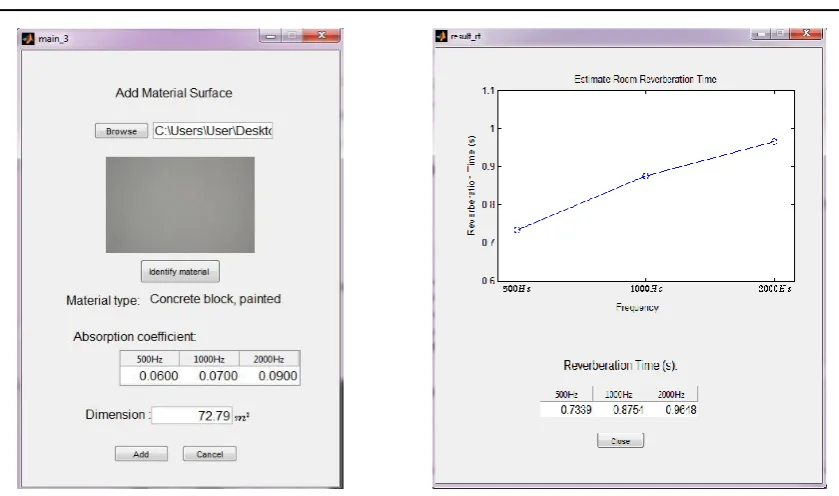Click the Cancel button in main_3
This screenshot has width=839, height=496.
click(x=210, y=454)
